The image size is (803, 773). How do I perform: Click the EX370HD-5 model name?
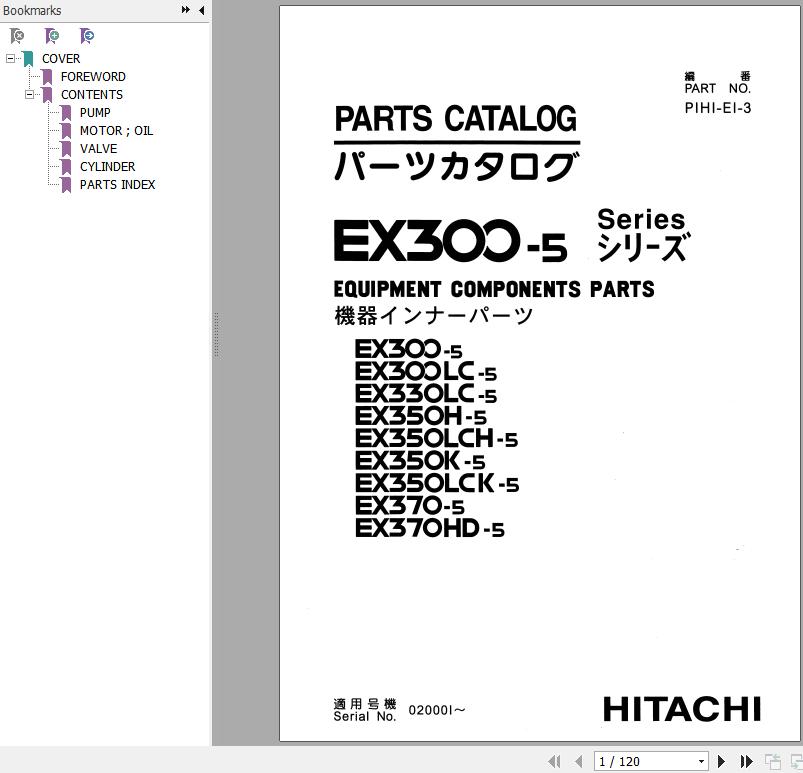click(x=430, y=529)
